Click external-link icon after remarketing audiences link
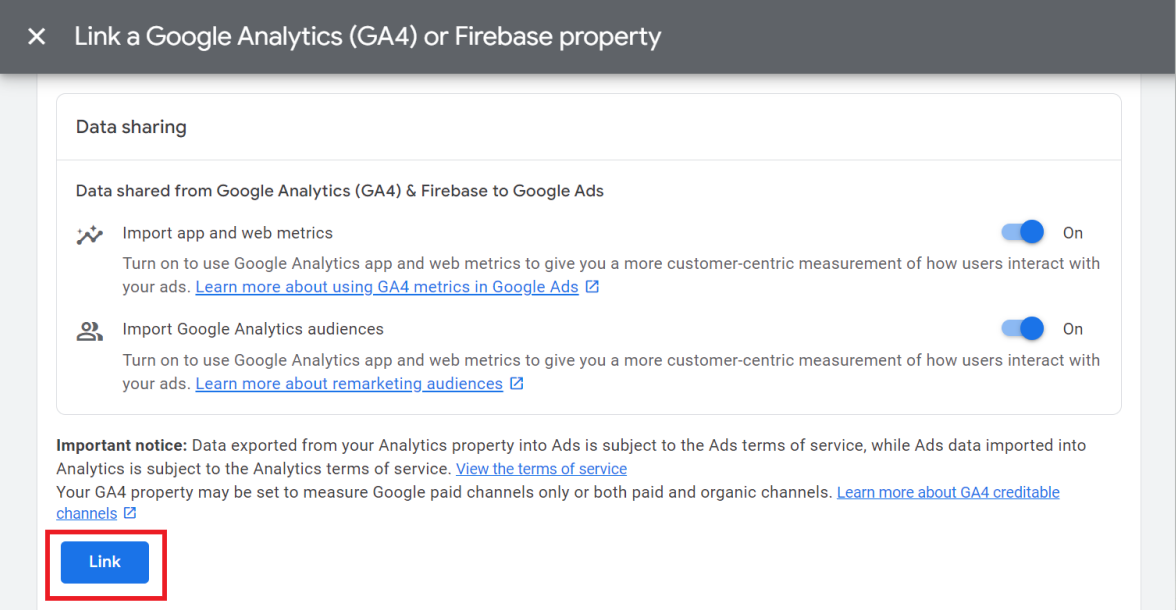The image size is (1176, 610). point(517,383)
